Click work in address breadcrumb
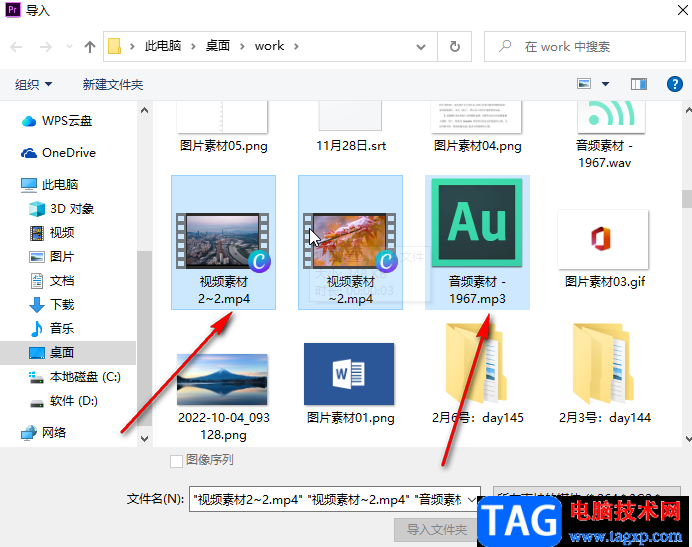 coord(269,46)
